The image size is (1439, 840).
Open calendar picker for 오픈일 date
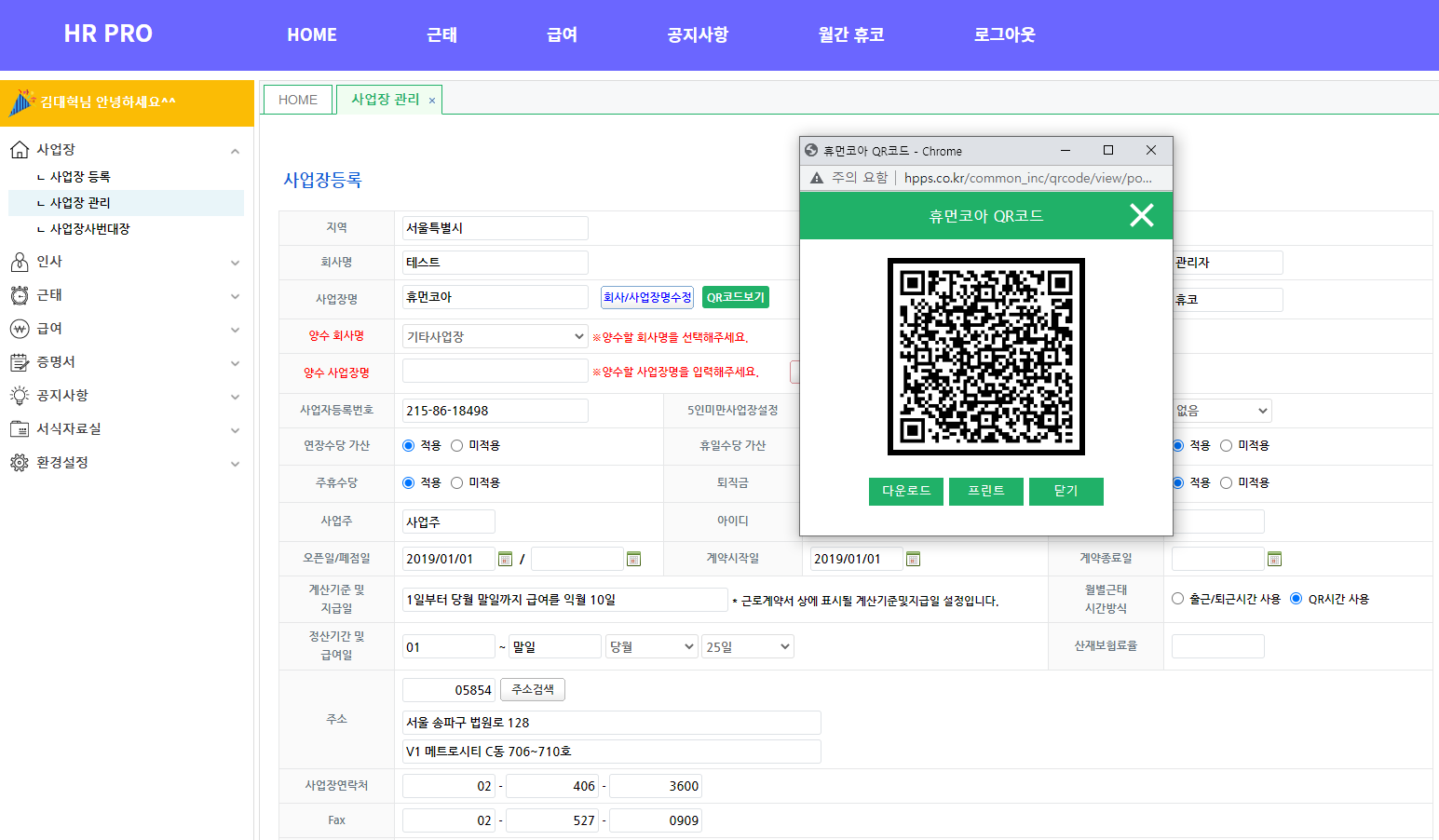[x=505, y=559]
